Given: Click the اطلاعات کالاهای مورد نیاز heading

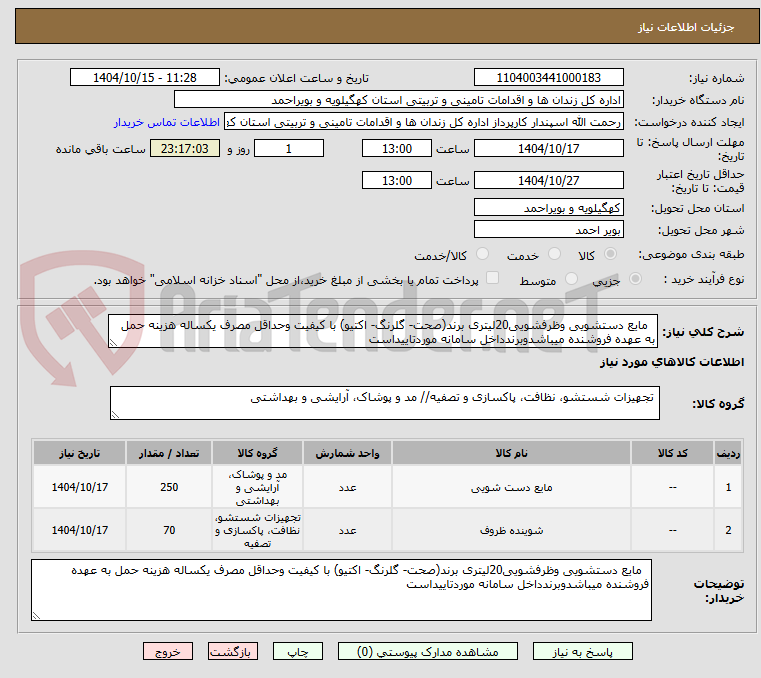Looking at the screenshot, I should [x=672, y=362].
